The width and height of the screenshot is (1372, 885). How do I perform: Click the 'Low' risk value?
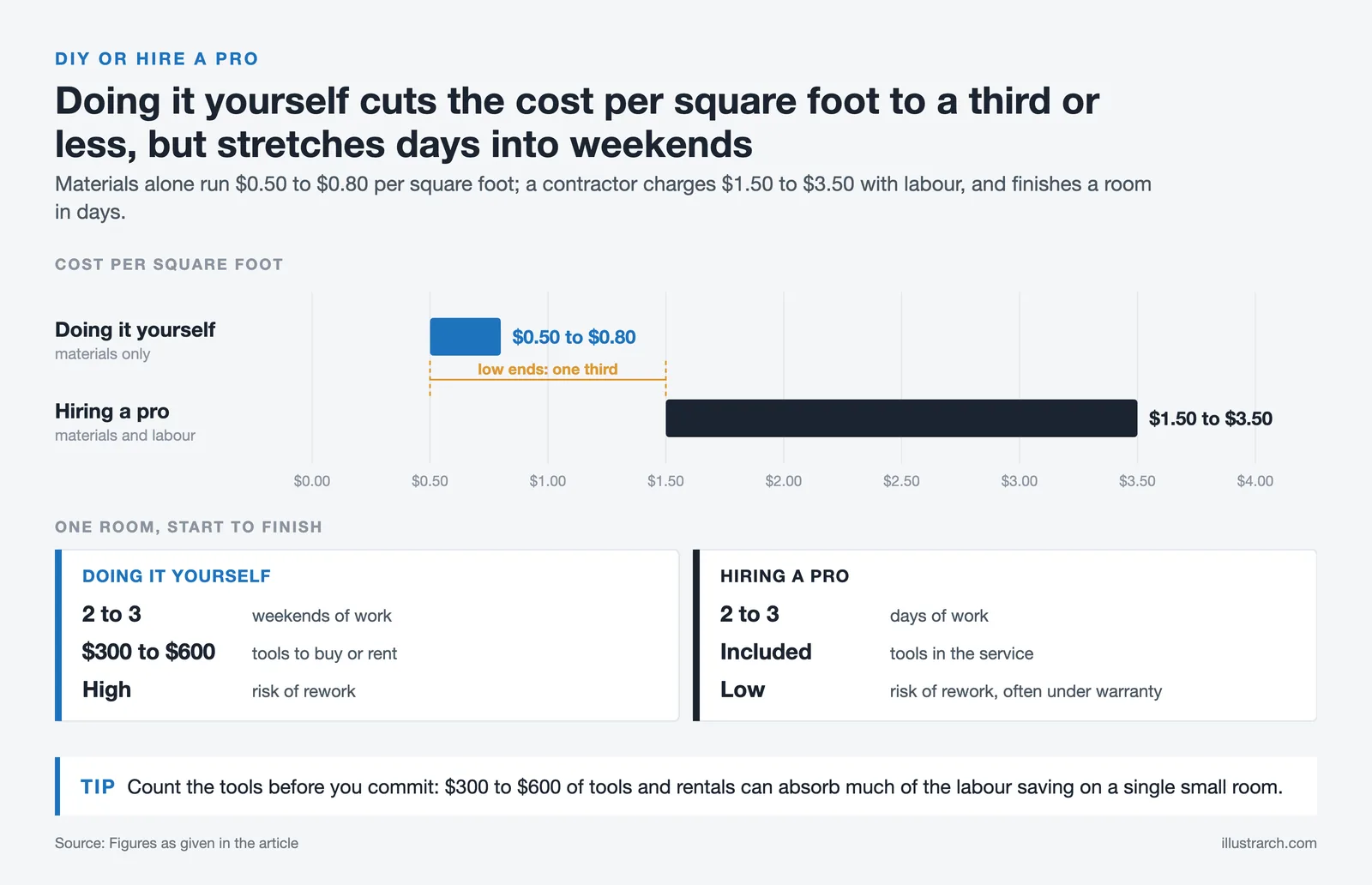pyautogui.click(x=743, y=689)
